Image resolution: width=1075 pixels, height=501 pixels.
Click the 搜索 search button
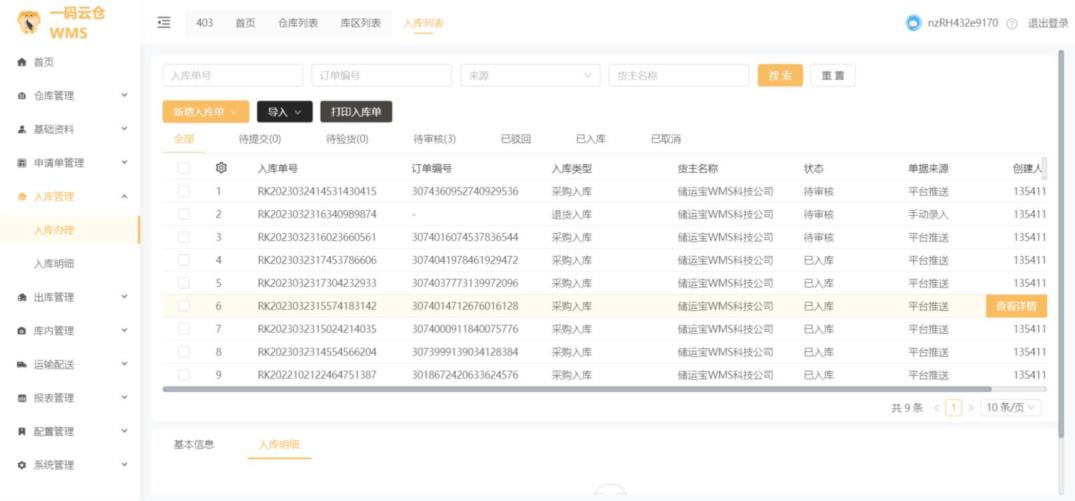click(x=780, y=75)
